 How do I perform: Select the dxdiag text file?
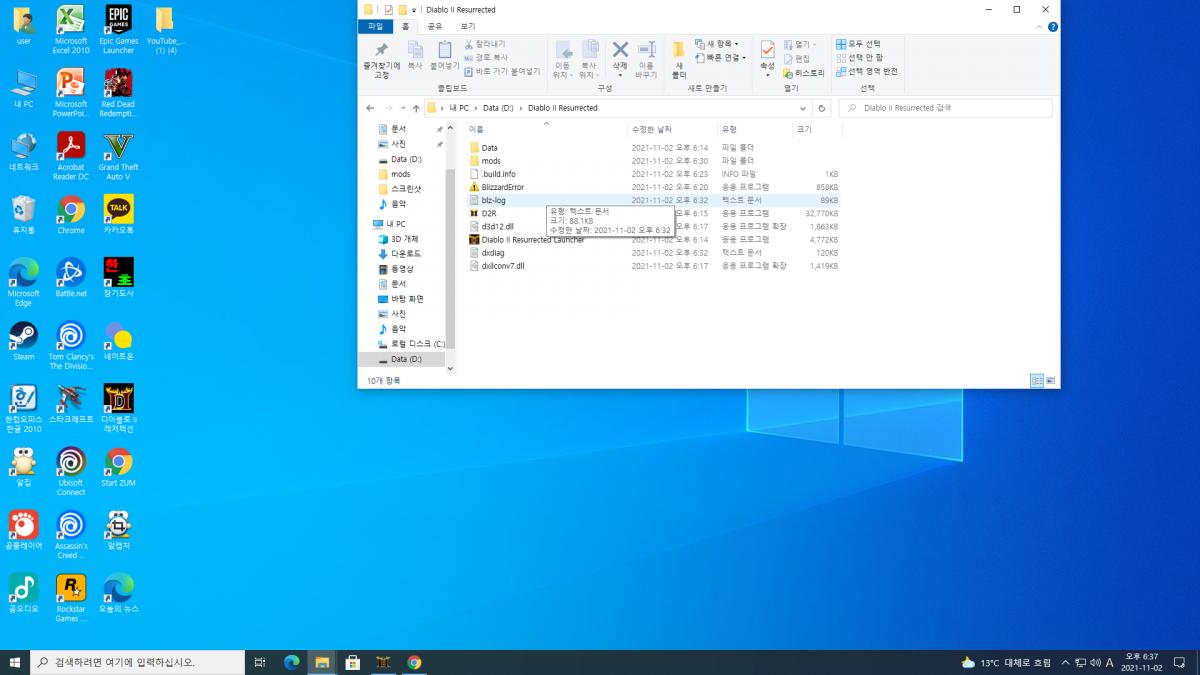(492, 253)
